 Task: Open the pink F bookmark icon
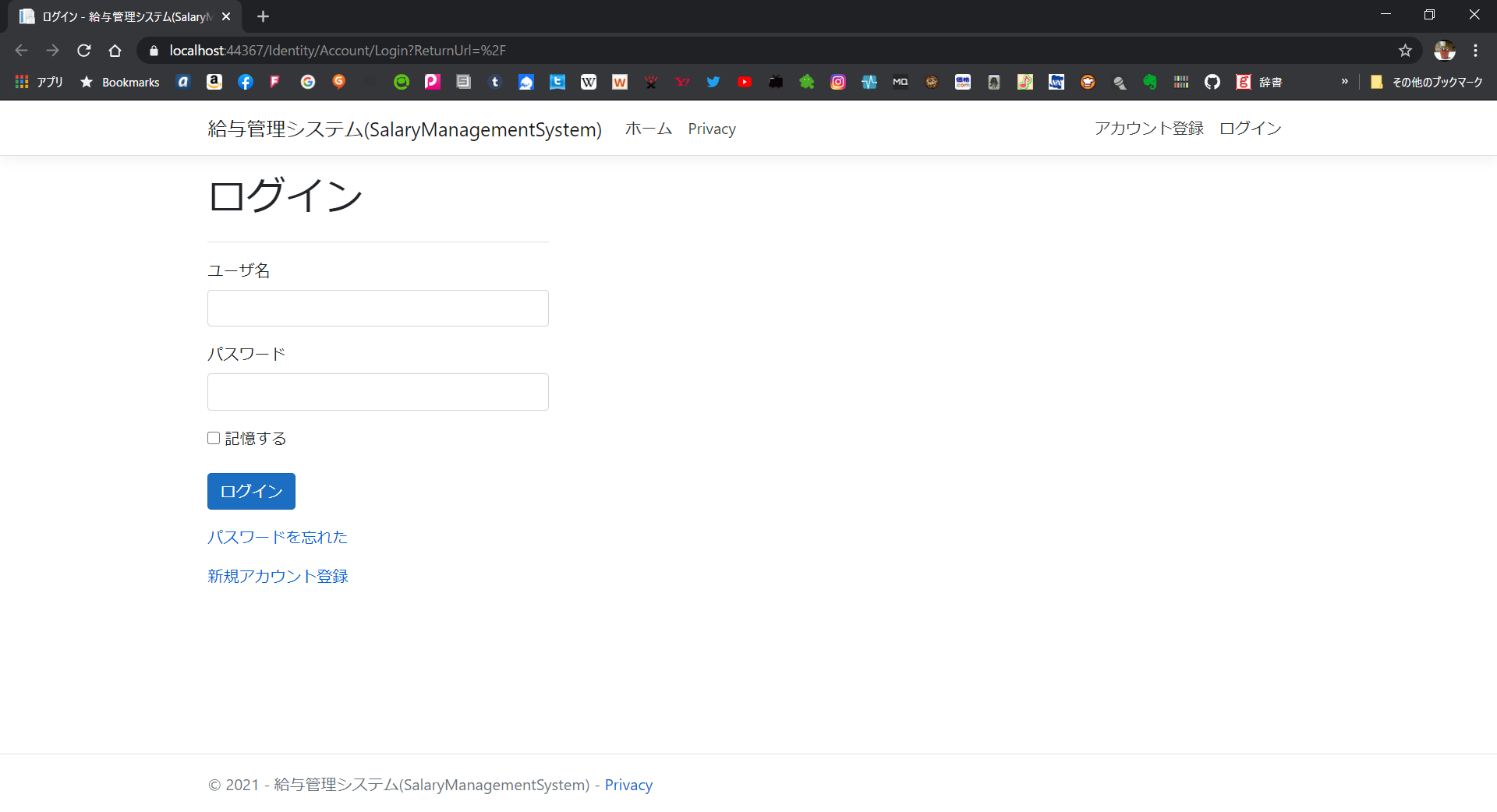pyautogui.click(x=275, y=82)
